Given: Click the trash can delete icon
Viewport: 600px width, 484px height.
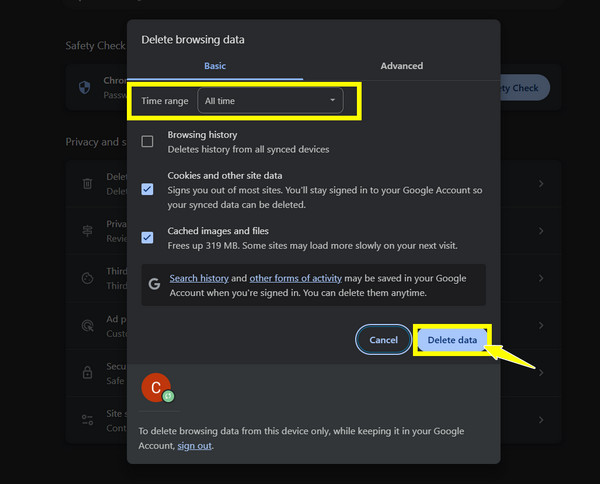Looking at the screenshot, I should [x=87, y=183].
